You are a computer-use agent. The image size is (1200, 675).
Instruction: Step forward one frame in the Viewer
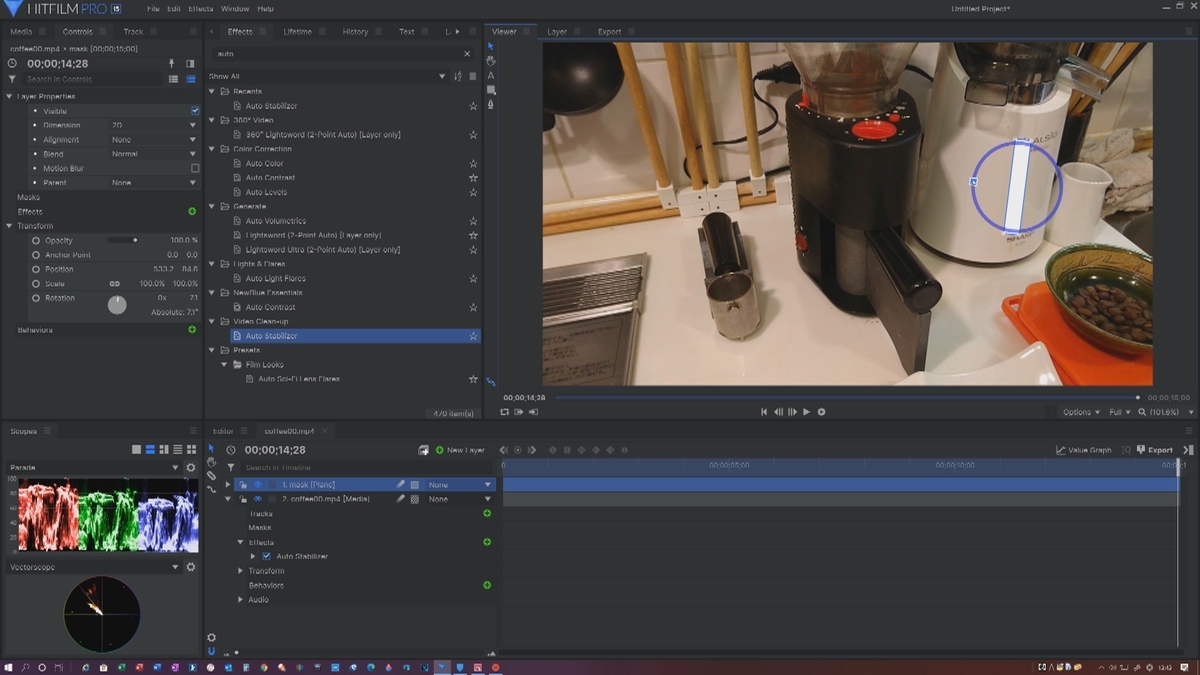pos(792,412)
